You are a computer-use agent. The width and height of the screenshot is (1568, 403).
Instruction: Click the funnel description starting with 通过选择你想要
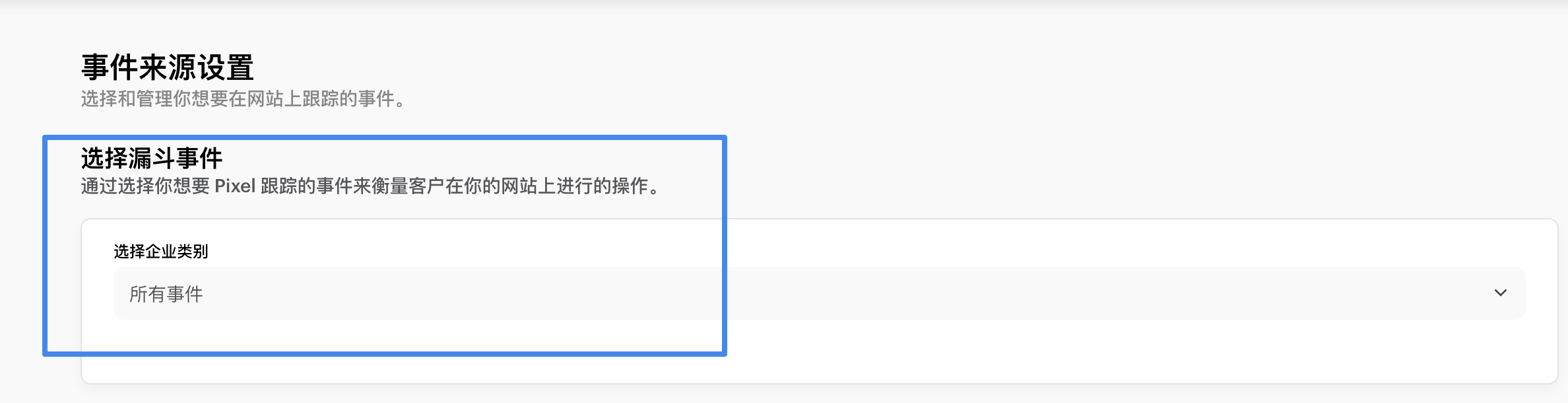point(370,186)
